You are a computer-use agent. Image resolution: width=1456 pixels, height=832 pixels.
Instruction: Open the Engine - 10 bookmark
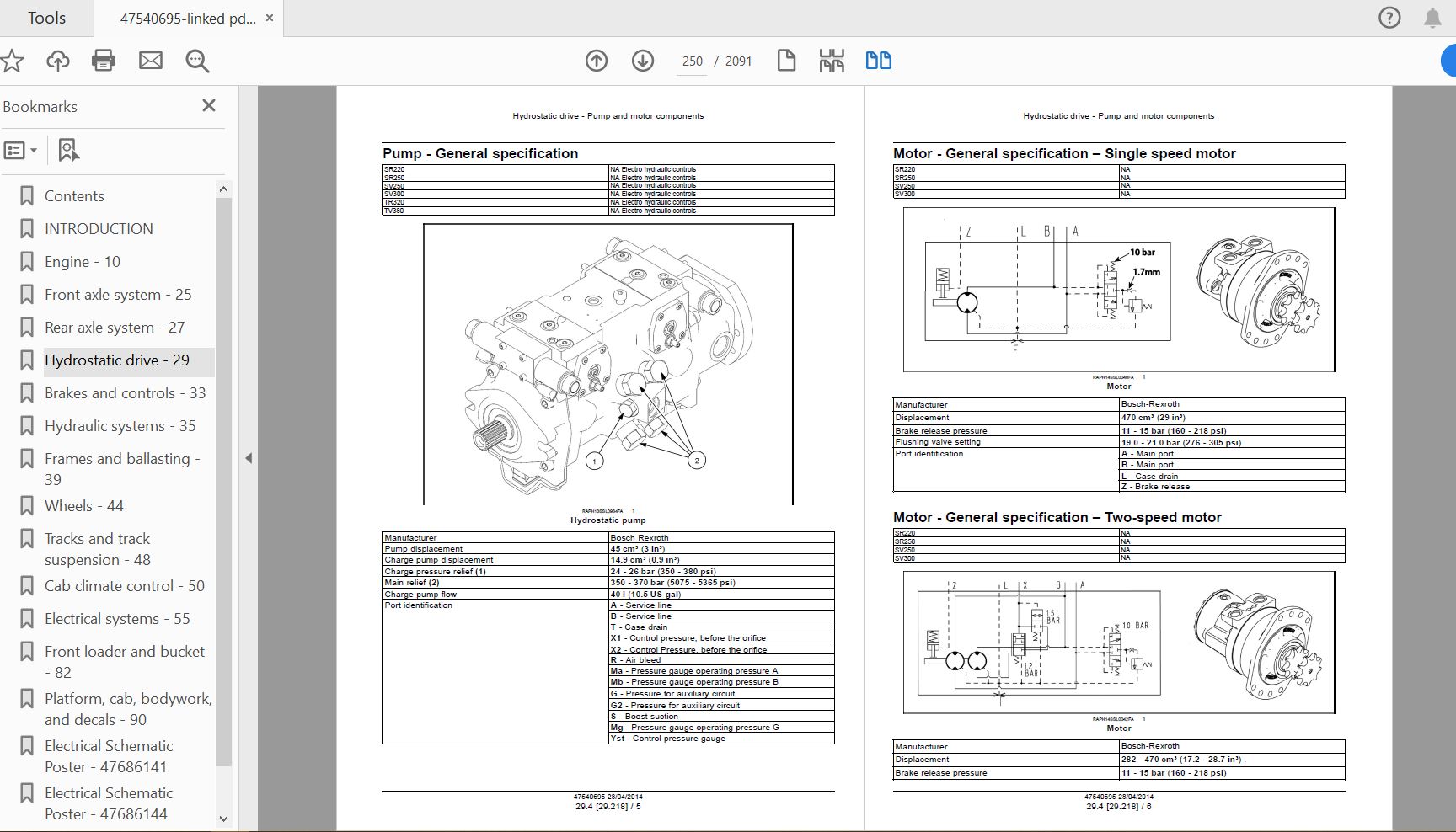[x=83, y=262]
